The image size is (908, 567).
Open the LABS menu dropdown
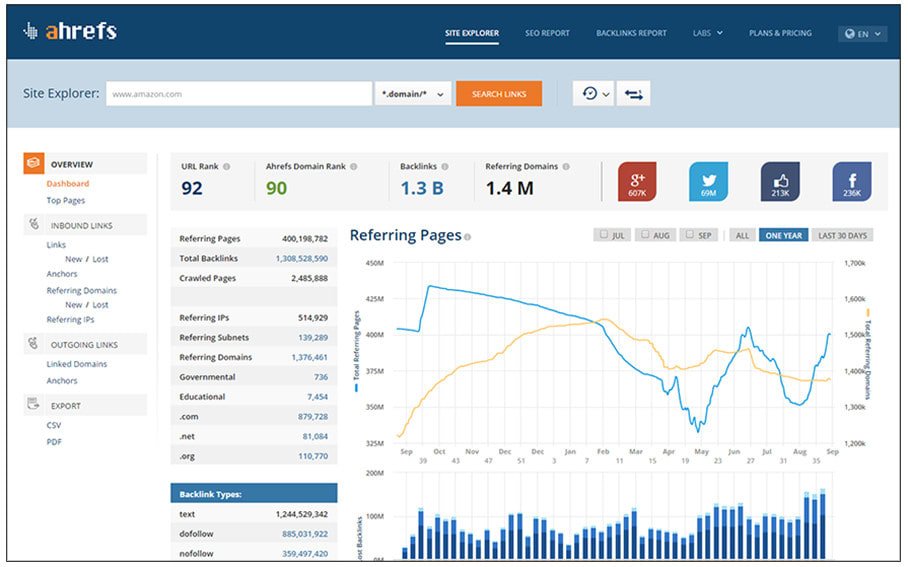[708, 33]
